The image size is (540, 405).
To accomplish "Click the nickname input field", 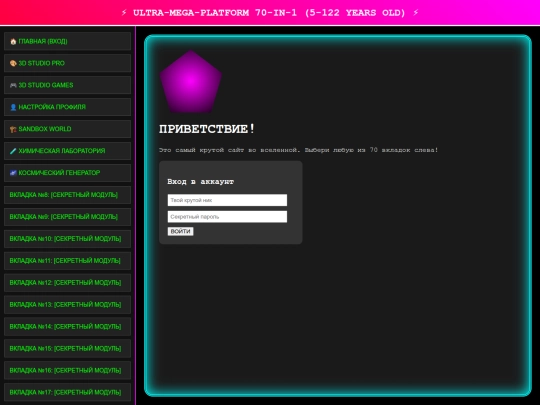I will tap(227, 200).
